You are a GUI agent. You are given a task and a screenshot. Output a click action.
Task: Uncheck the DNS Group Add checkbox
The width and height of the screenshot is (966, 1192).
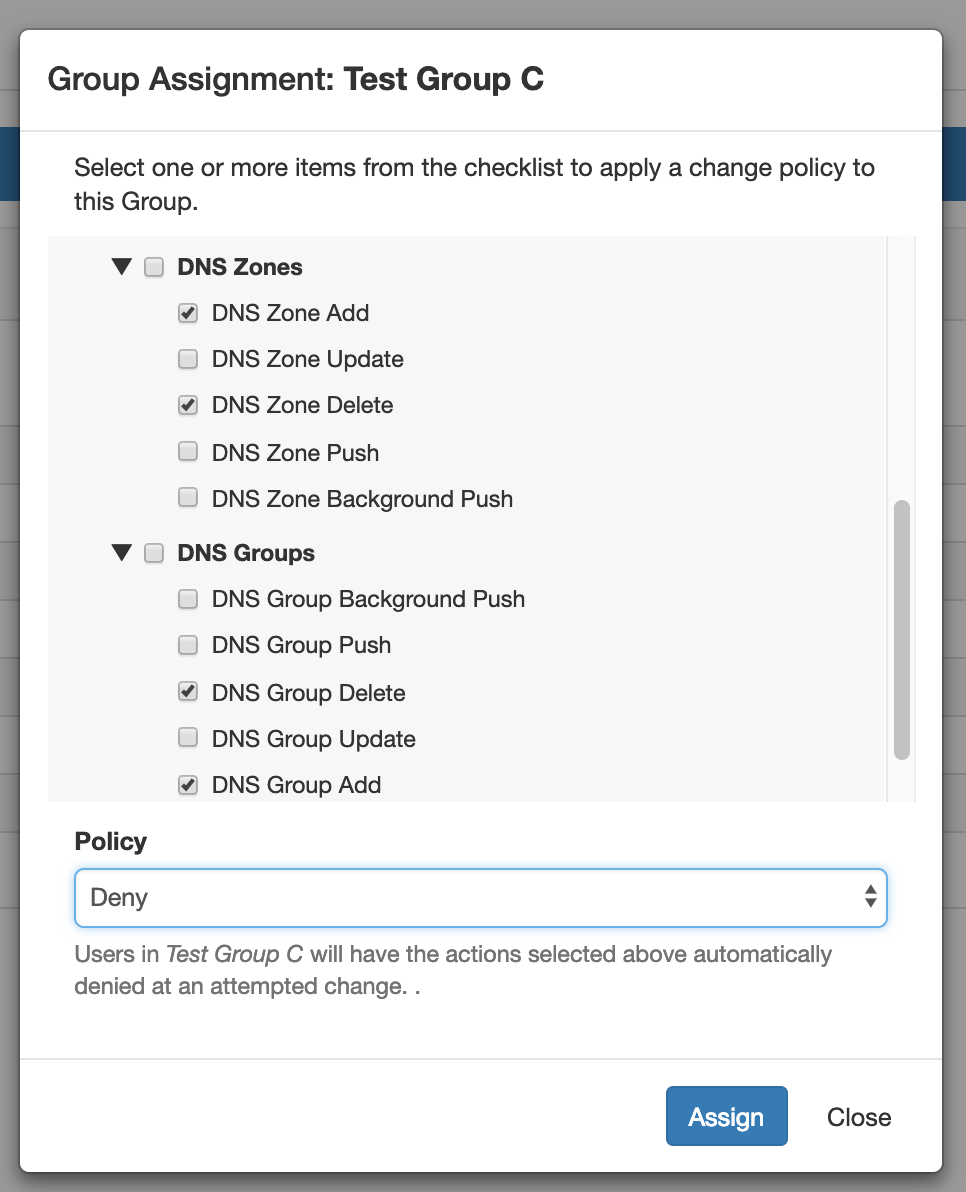[188, 785]
